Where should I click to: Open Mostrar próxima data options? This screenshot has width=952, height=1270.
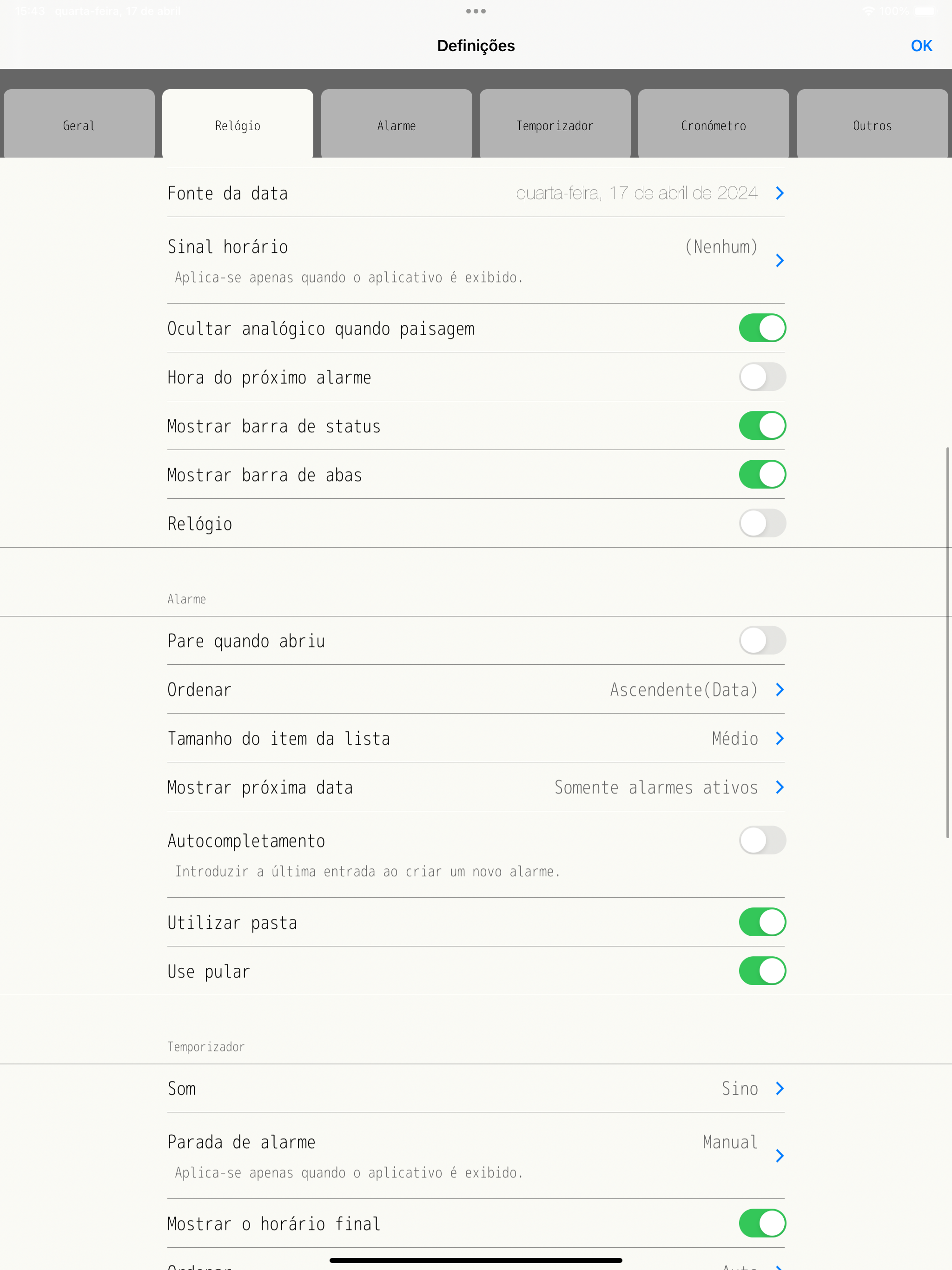[779, 787]
